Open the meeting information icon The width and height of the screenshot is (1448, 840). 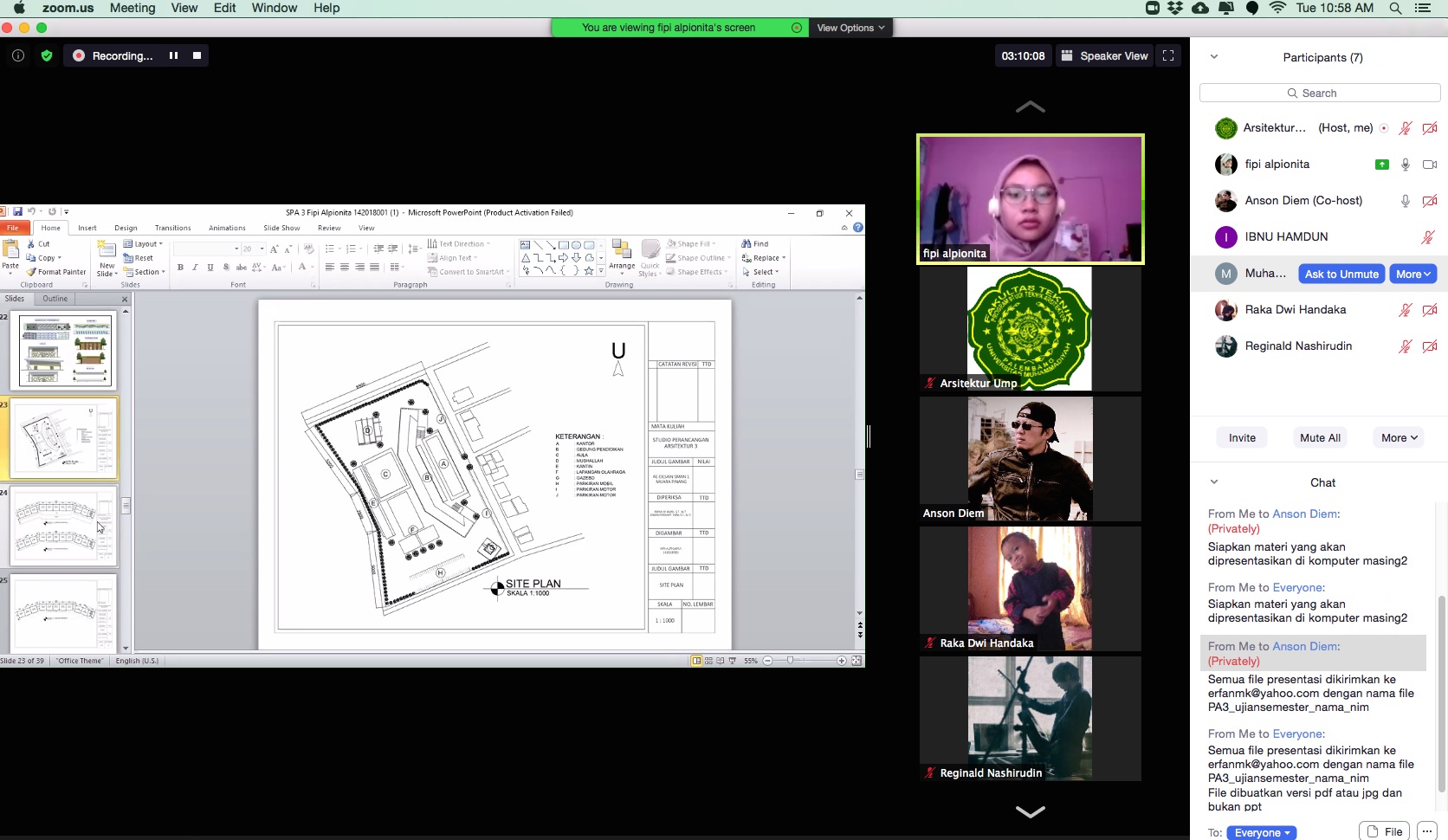coord(17,55)
